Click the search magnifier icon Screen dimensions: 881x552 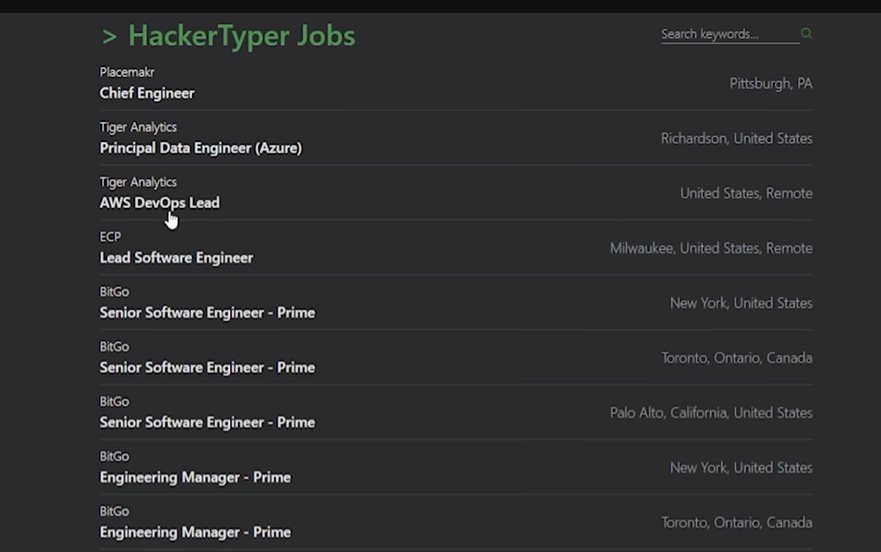coord(806,34)
